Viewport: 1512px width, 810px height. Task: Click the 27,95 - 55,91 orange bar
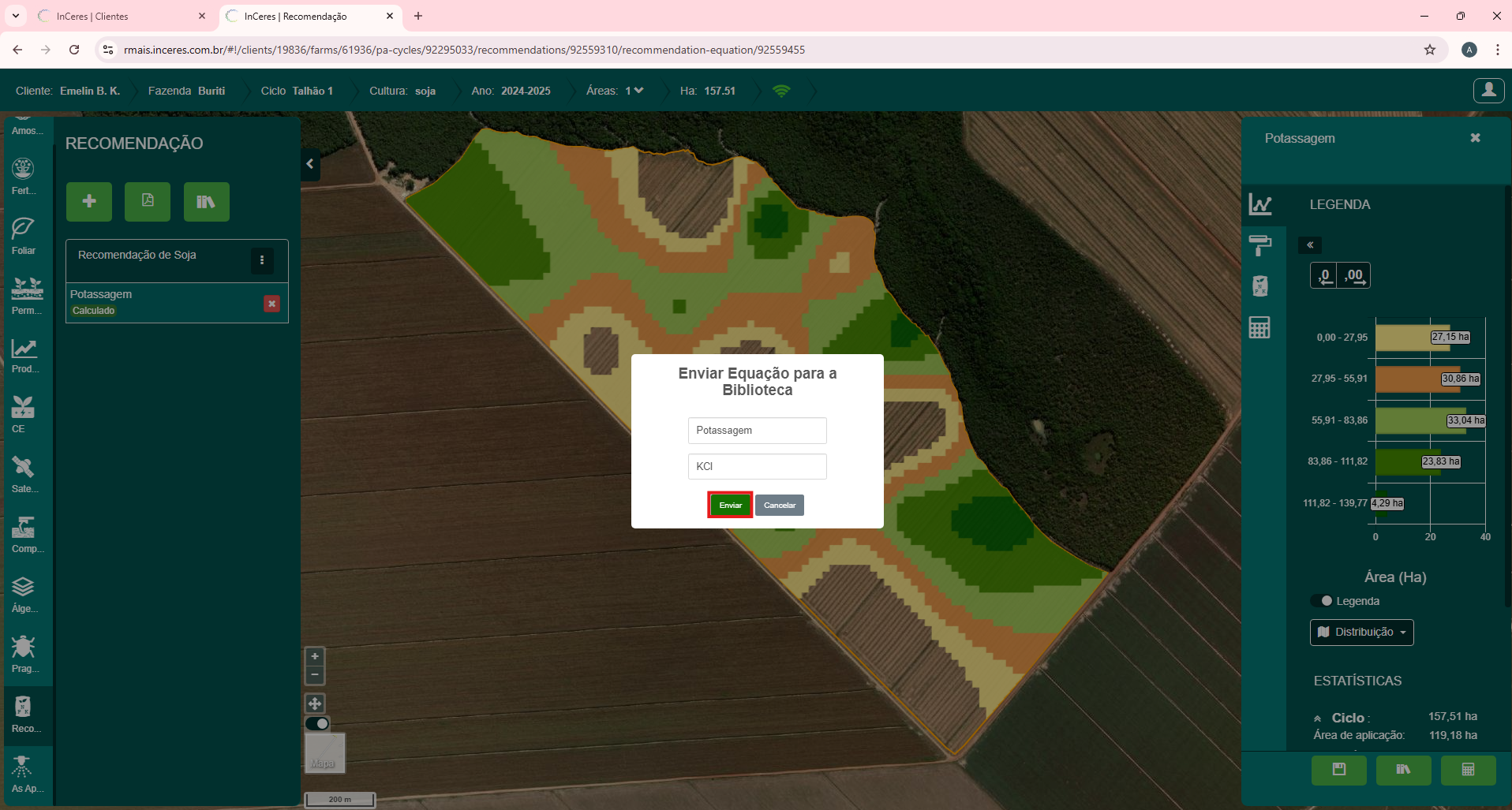pyautogui.click(x=1418, y=379)
